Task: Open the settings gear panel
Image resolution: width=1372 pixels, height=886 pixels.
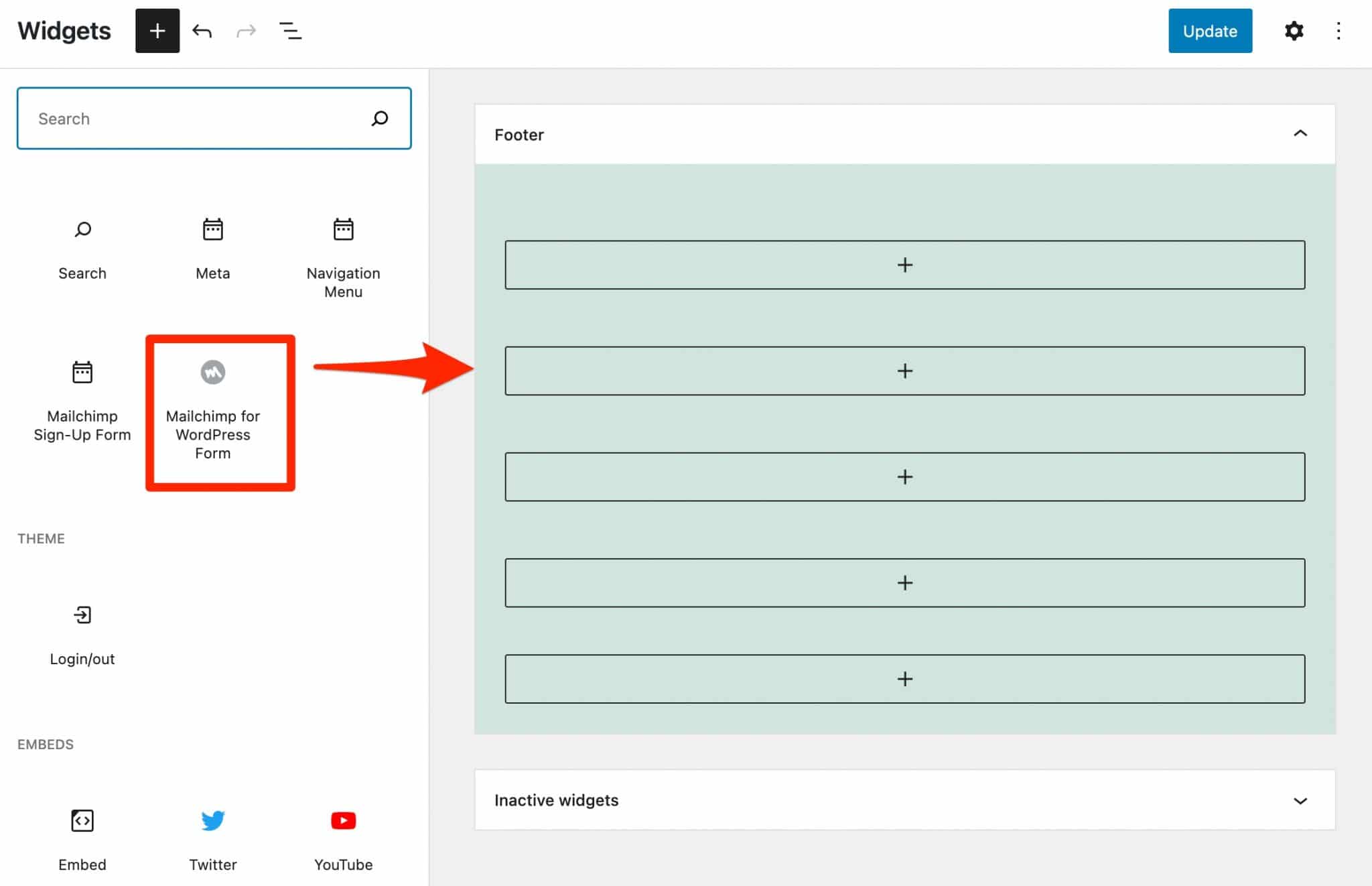Action: (x=1294, y=31)
